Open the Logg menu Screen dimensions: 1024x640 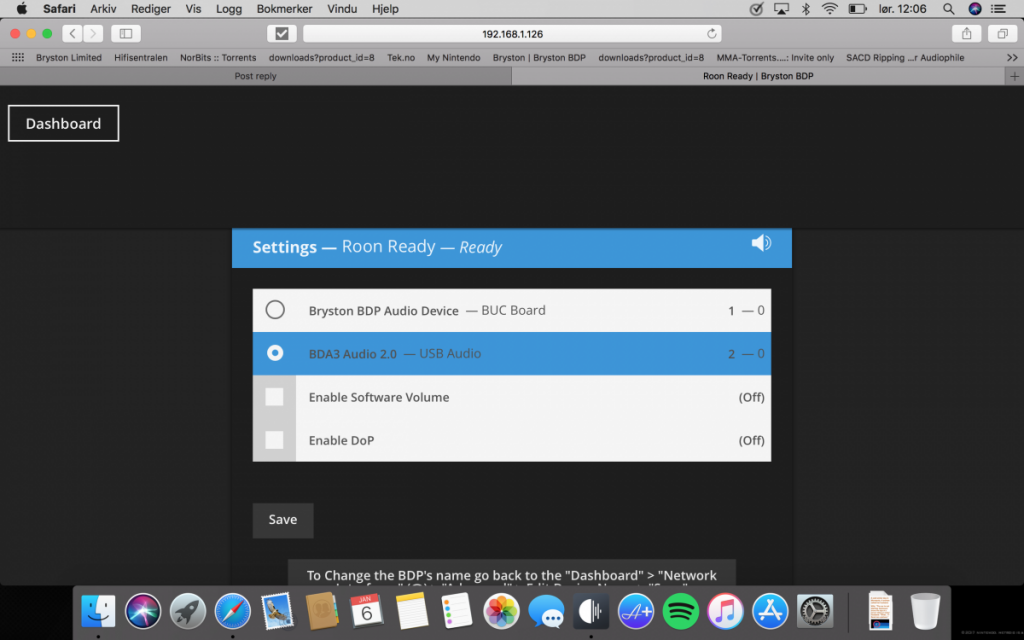(x=229, y=9)
